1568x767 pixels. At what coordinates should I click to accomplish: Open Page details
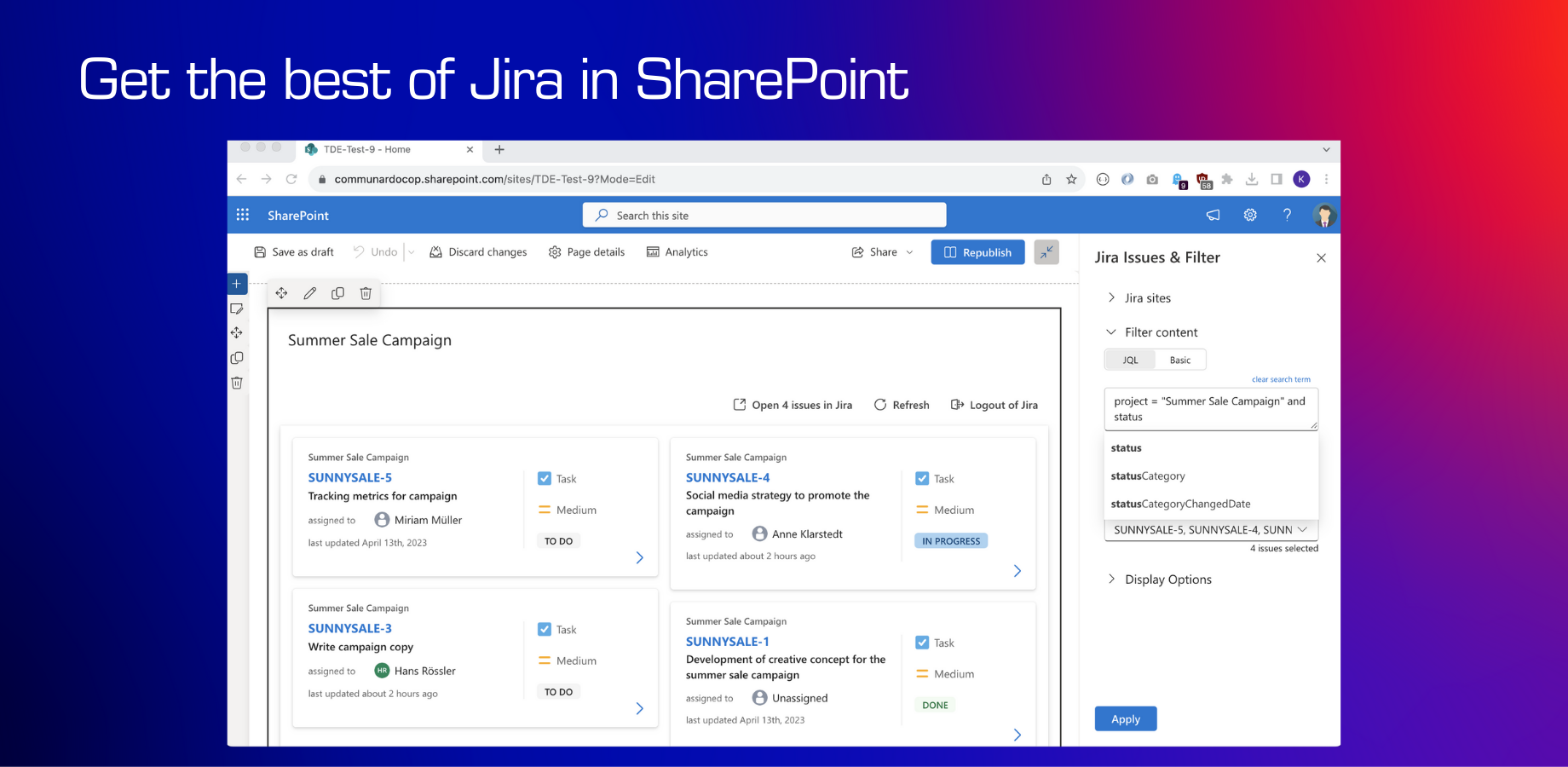pos(586,252)
